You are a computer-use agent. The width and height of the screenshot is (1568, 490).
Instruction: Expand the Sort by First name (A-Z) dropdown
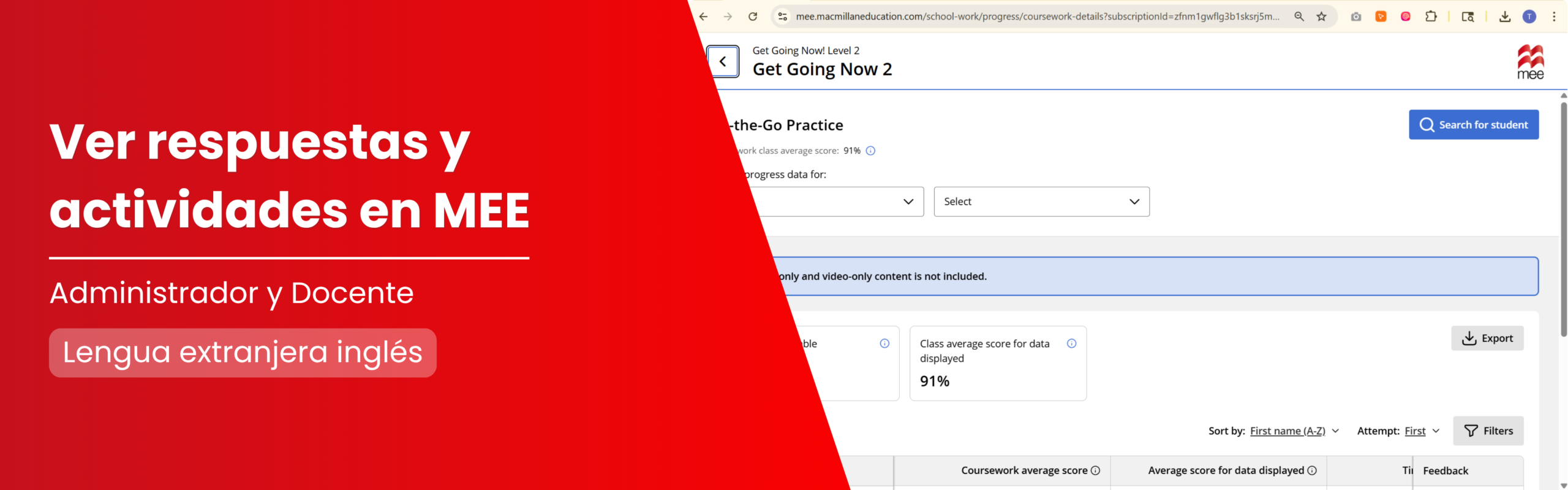click(x=1294, y=431)
